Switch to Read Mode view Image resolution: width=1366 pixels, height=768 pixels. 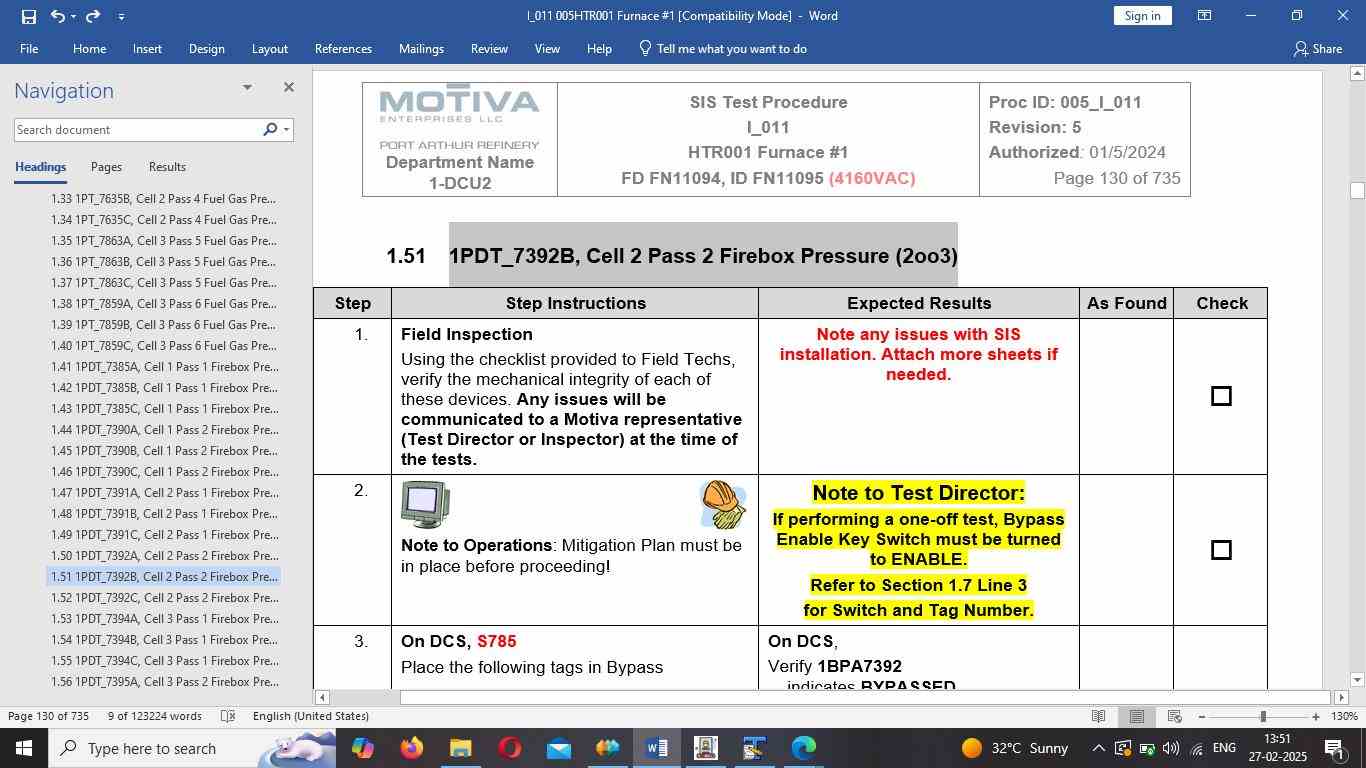tap(1098, 717)
